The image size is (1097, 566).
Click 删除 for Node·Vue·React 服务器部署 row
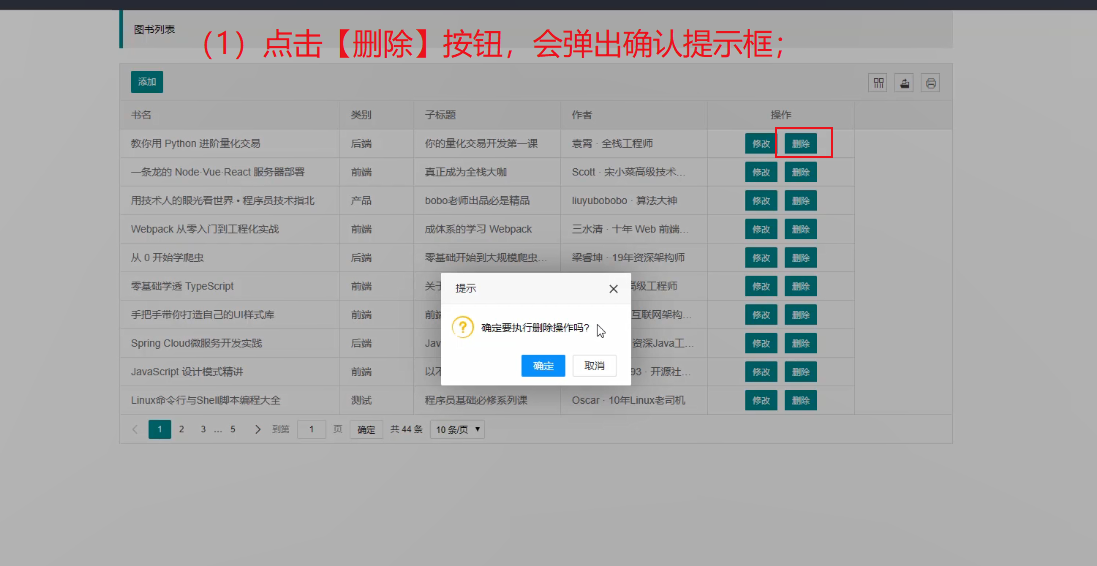coord(801,172)
